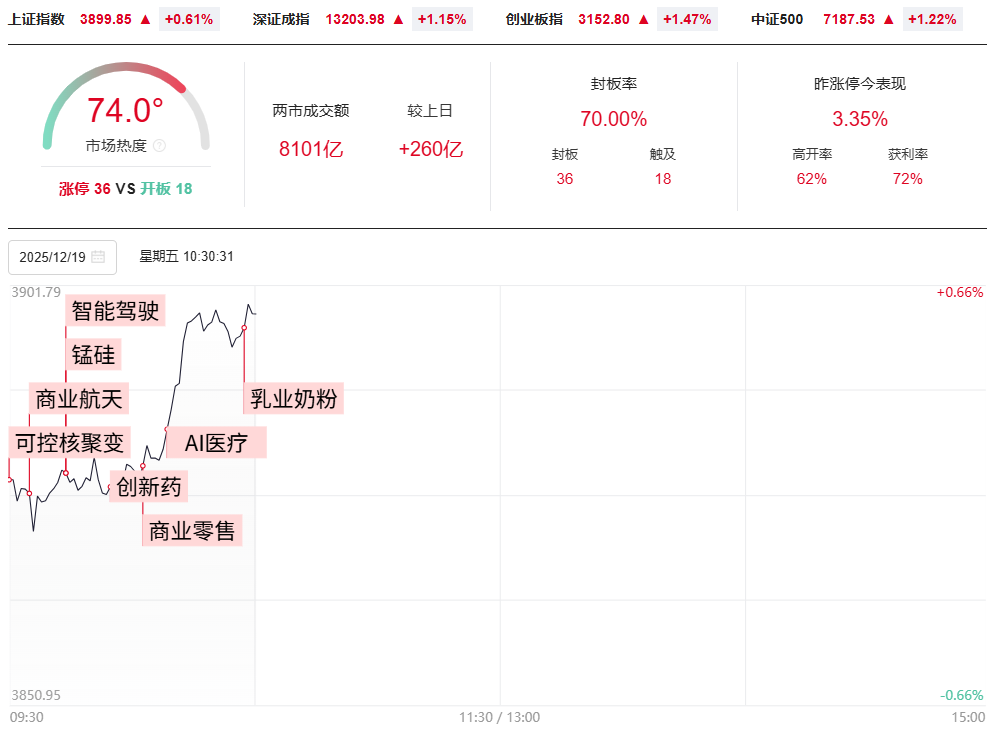Click the up arrow beside 中证500 value

[889, 19]
